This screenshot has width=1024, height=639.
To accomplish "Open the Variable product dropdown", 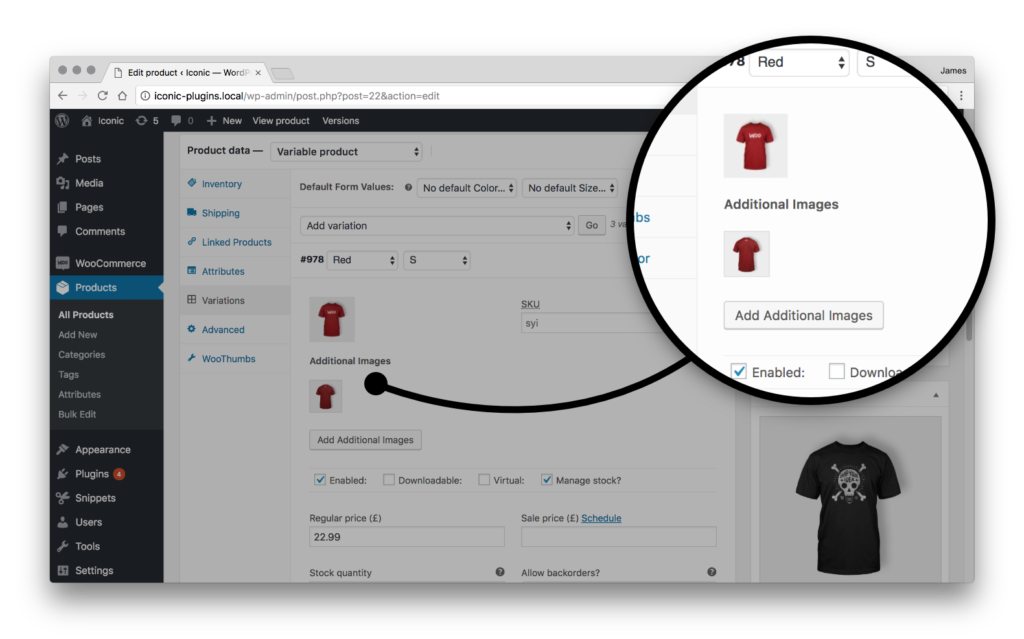I will pyautogui.click(x=346, y=151).
